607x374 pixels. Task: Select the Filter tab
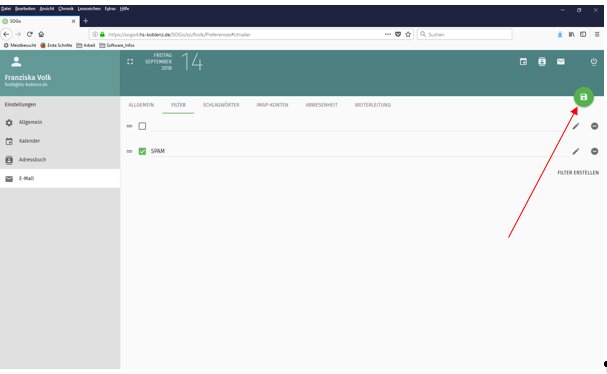point(178,105)
